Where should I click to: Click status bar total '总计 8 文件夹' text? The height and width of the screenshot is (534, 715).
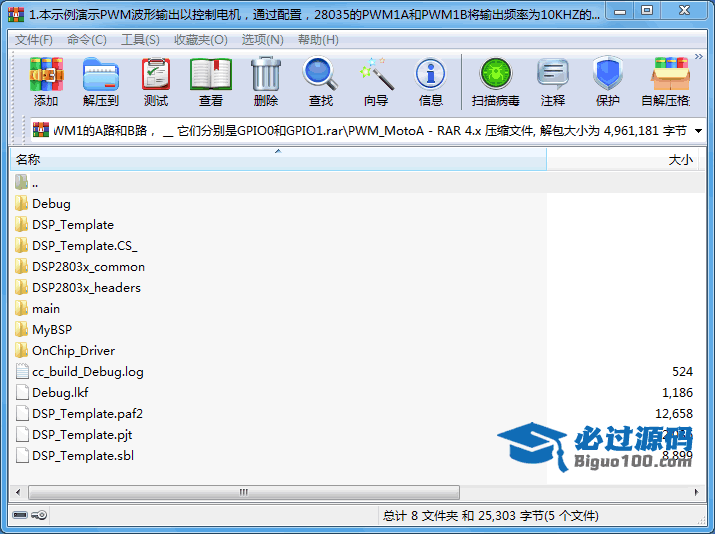[420, 516]
